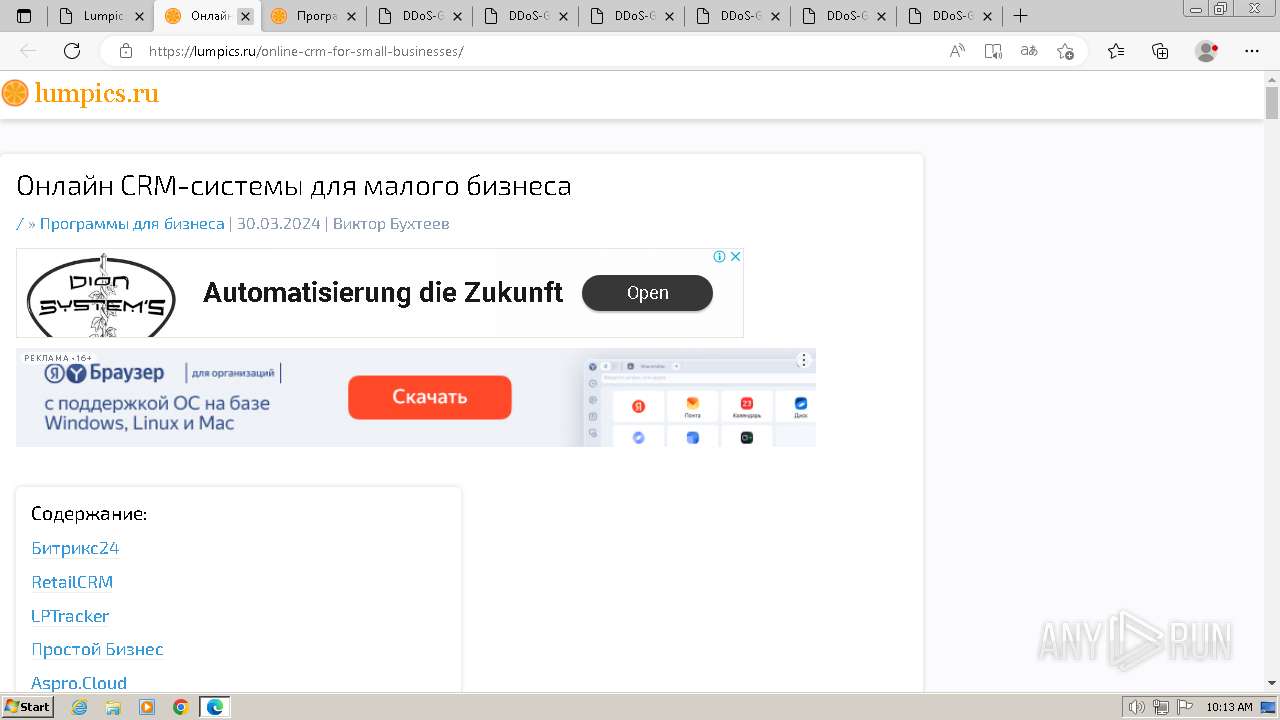Click the author name Виктор Бухтеев
Viewport: 1280px width, 720px height.
click(x=391, y=224)
